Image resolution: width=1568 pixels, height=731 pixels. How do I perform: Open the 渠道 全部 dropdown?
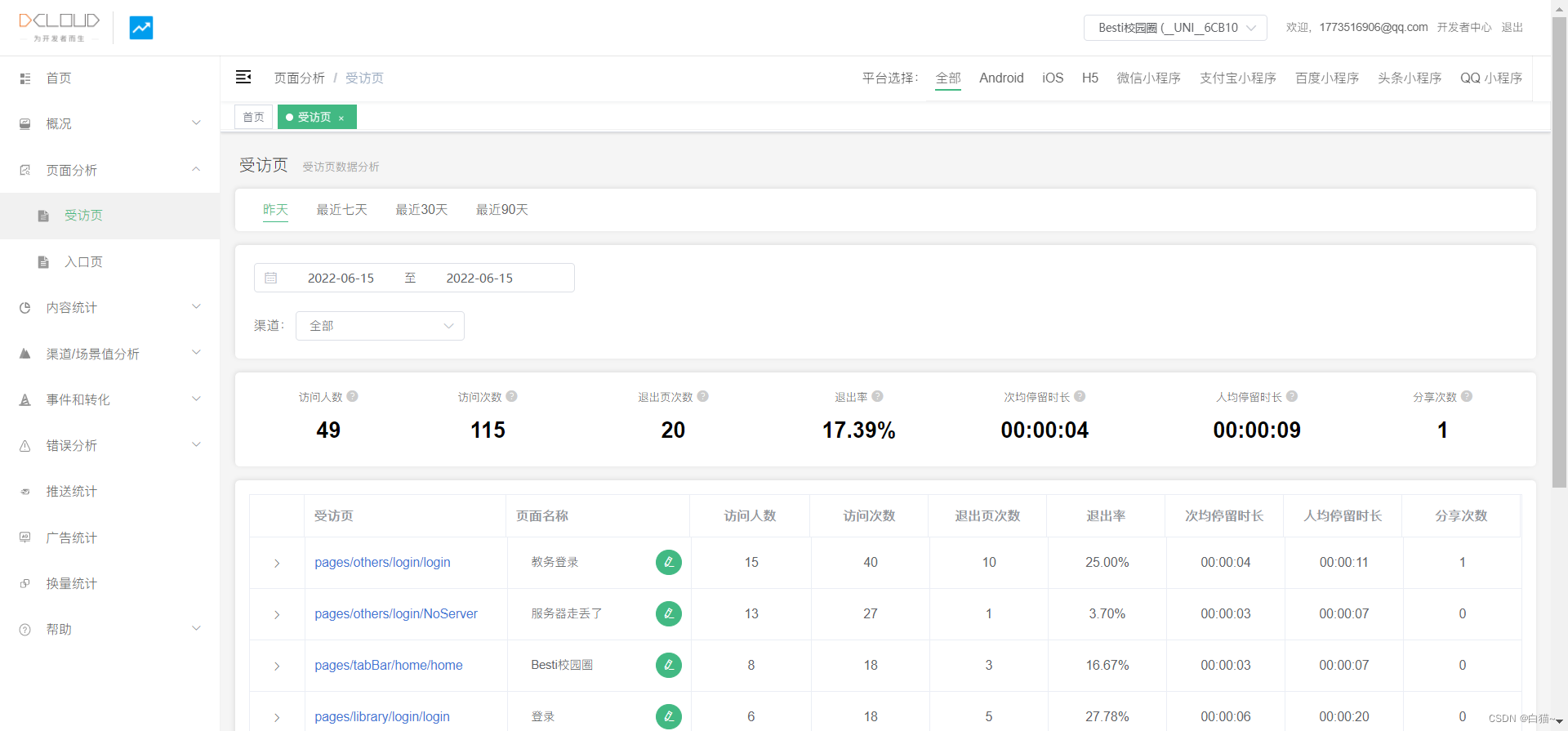coord(380,326)
